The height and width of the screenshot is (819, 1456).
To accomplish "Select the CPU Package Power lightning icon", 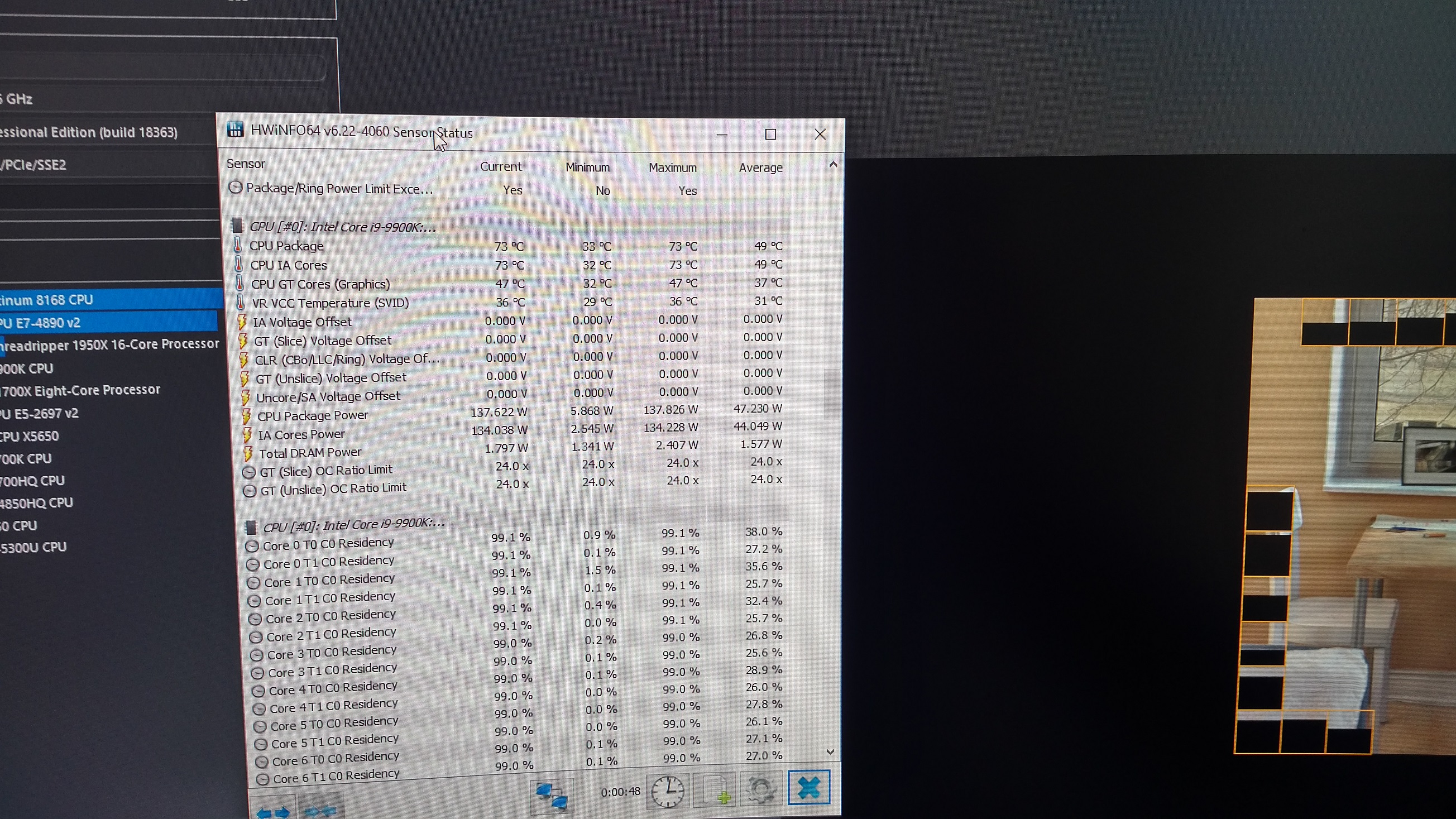I will [x=246, y=416].
